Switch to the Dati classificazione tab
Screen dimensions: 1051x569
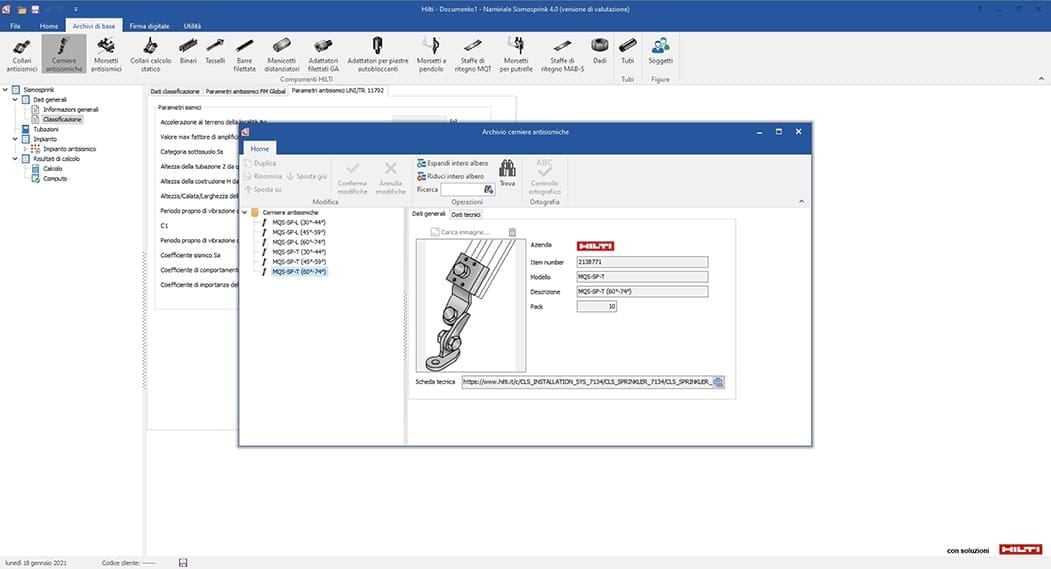[x=174, y=90]
